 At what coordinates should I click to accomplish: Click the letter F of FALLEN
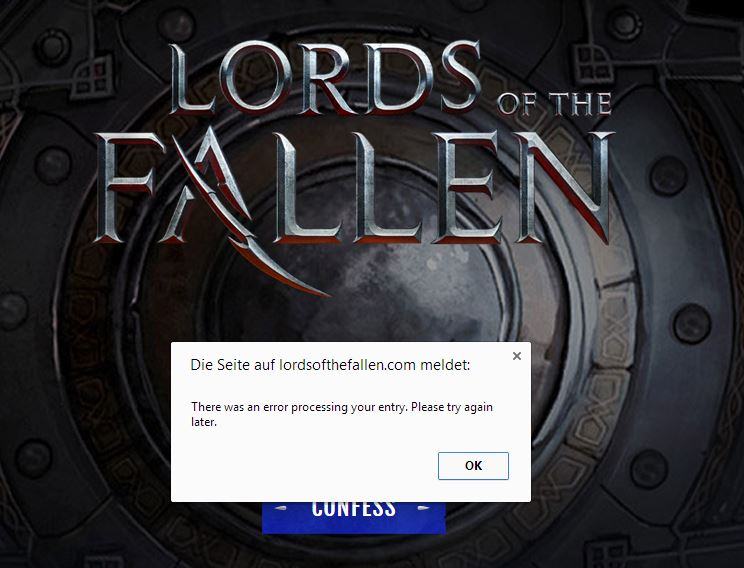(x=127, y=187)
